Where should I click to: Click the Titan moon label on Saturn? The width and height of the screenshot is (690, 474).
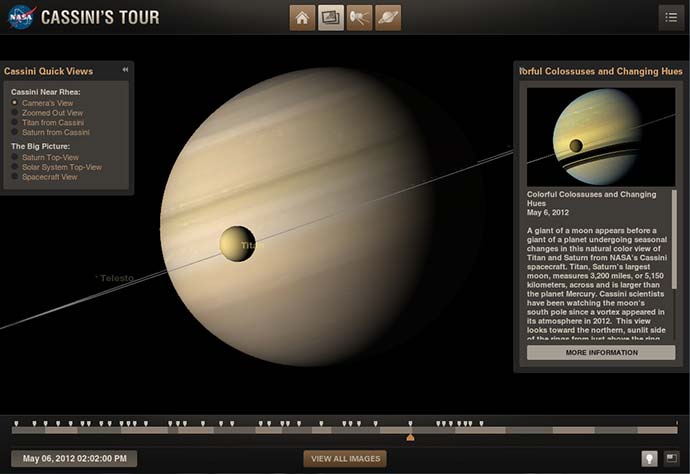[x=249, y=244]
